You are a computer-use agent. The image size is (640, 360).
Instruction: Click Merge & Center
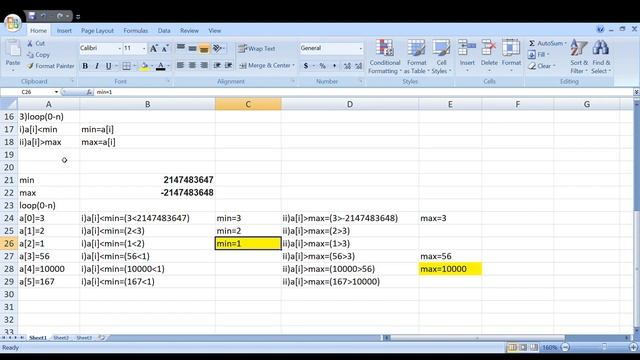[265, 65]
